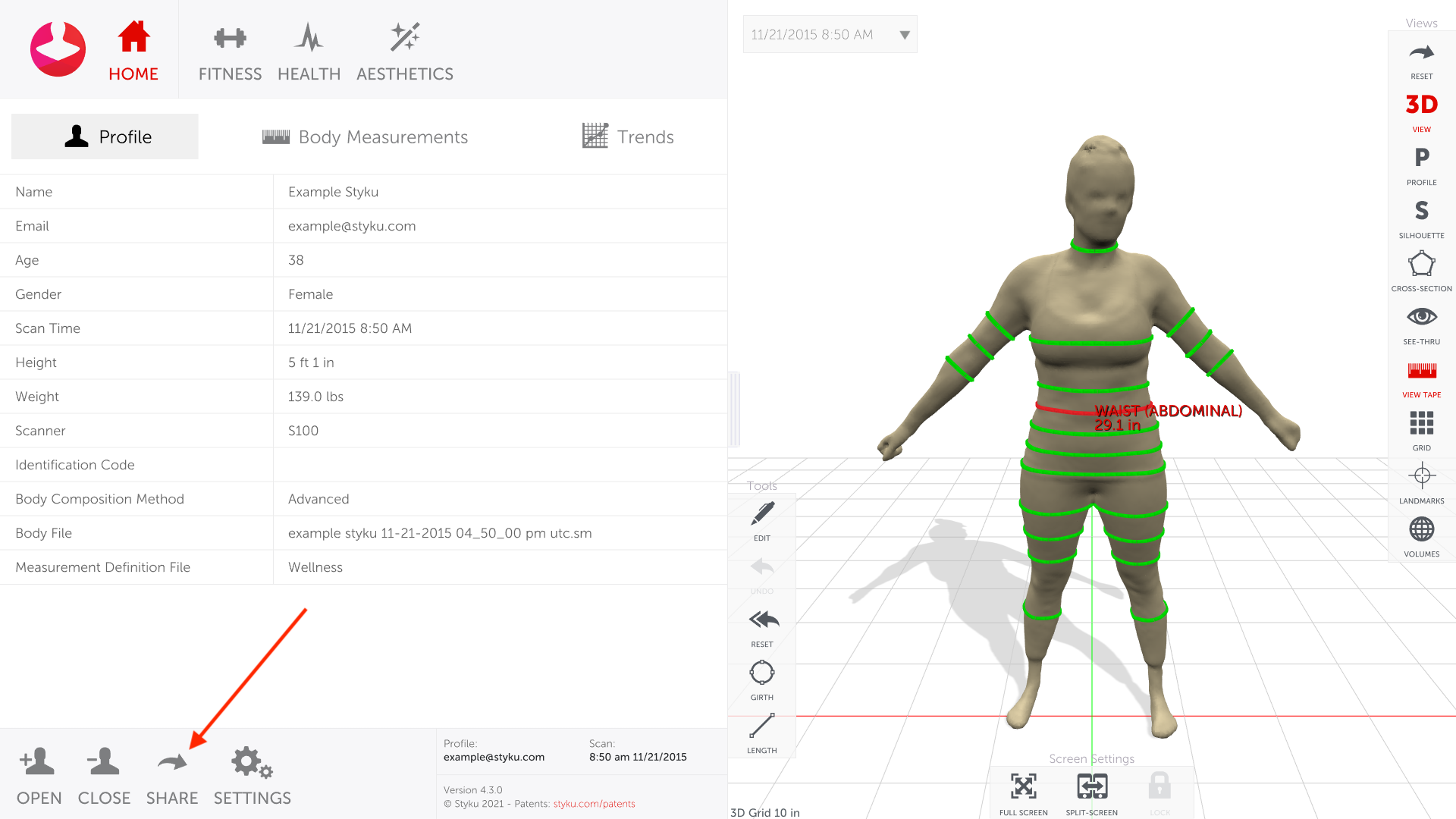Select the Girth measurement tool
This screenshot has width=1456, height=819.
(x=761, y=674)
